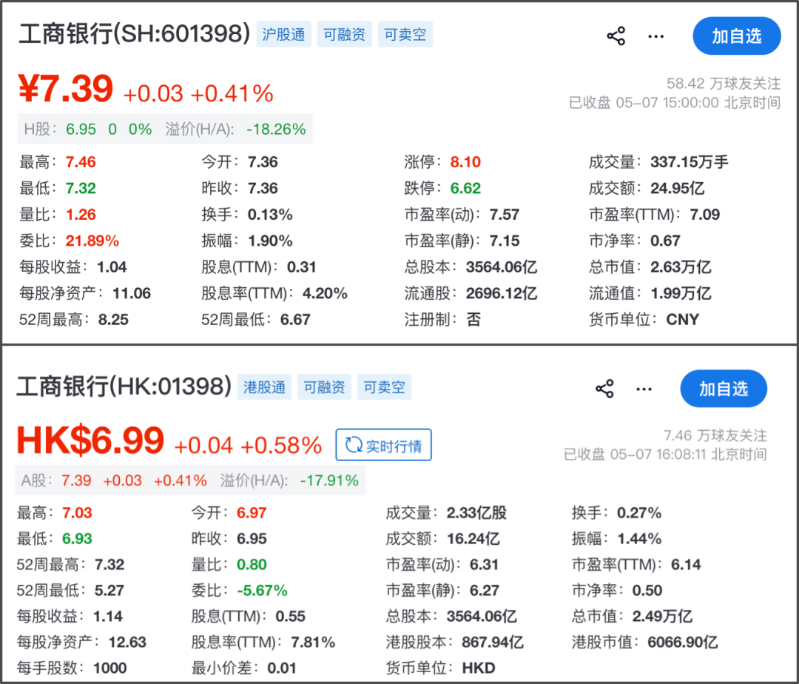
Task: Click 成交额 value 16.24亿
Action: (473, 539)
